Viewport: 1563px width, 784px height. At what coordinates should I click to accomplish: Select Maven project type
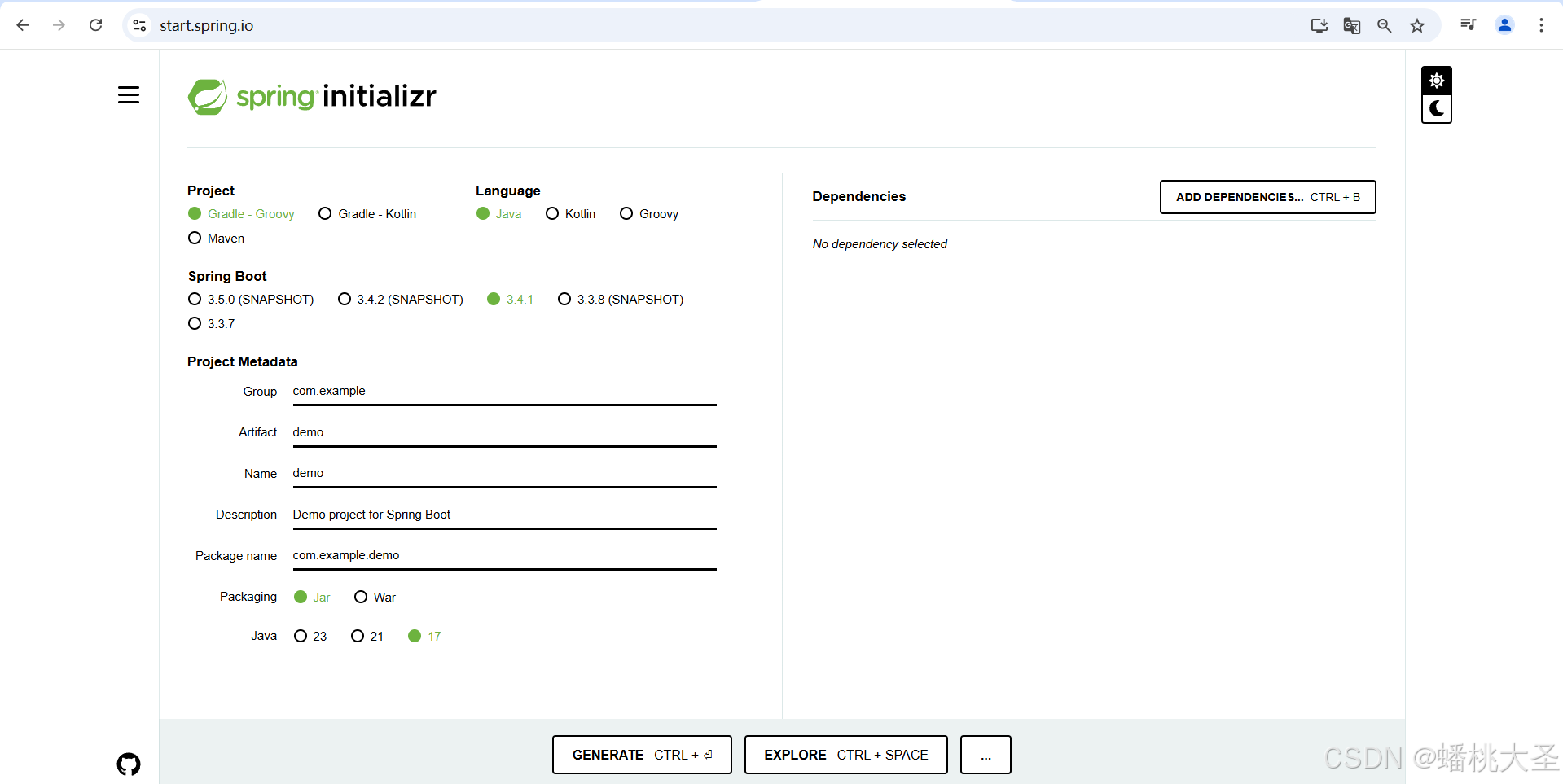216,239
